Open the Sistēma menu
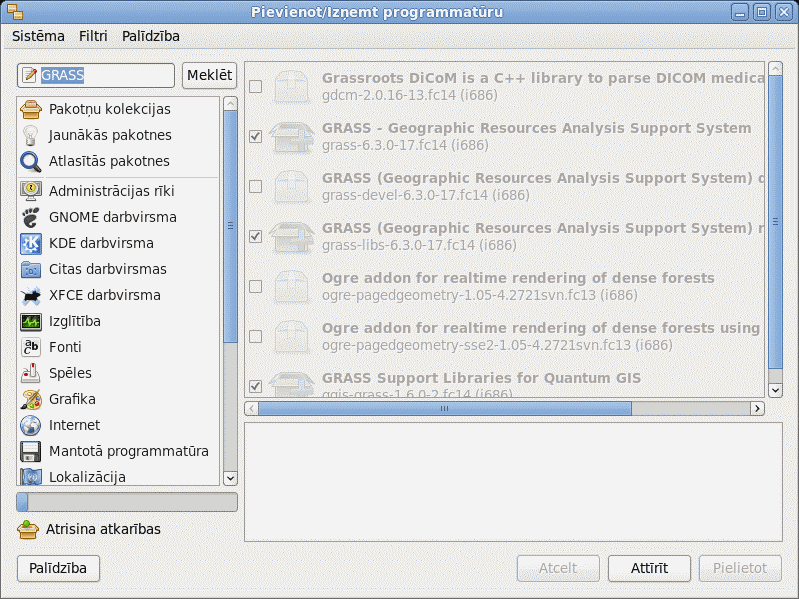 tap(38, 36)
